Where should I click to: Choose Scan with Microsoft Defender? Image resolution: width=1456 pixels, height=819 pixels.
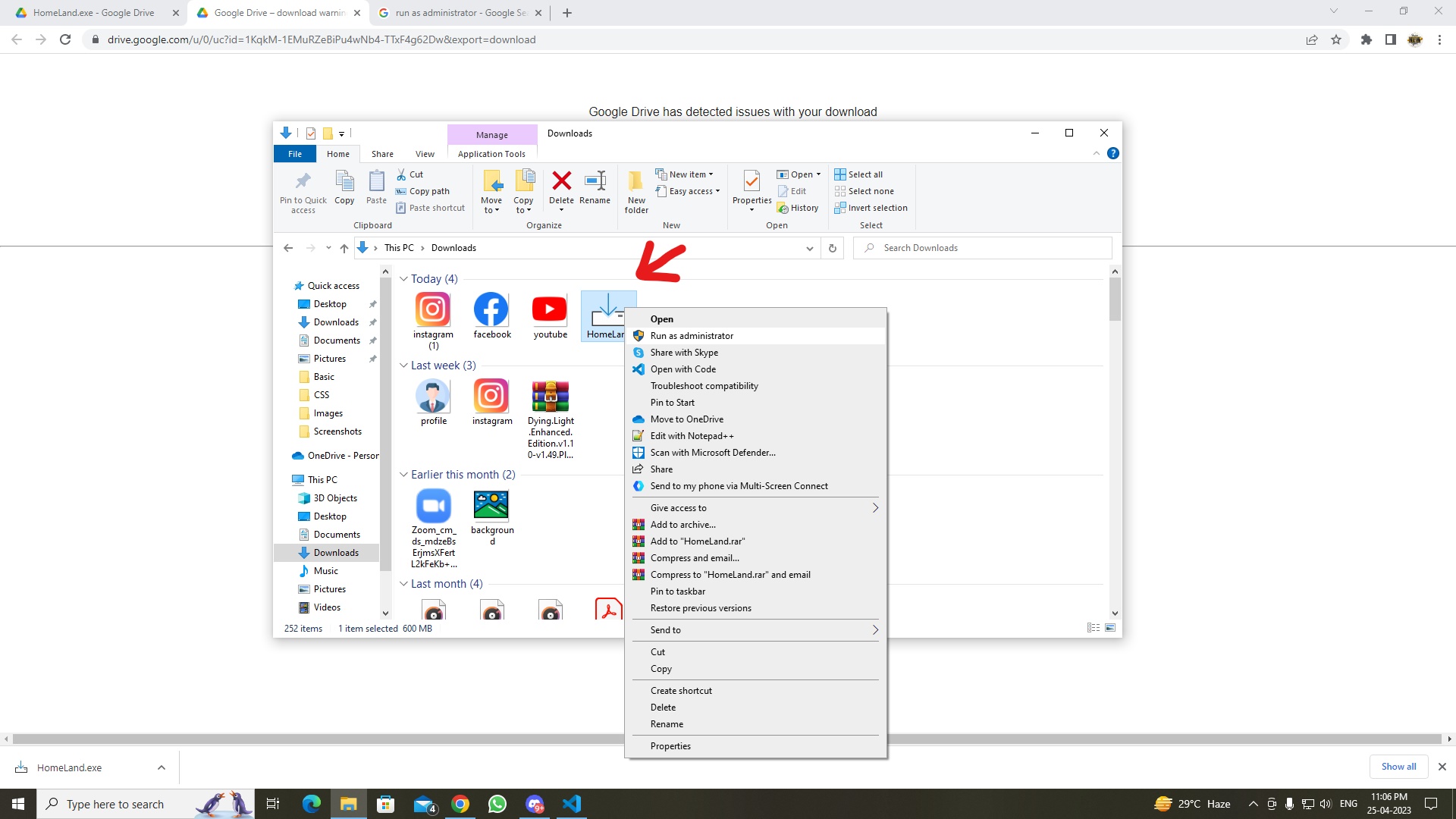(755, 453)
